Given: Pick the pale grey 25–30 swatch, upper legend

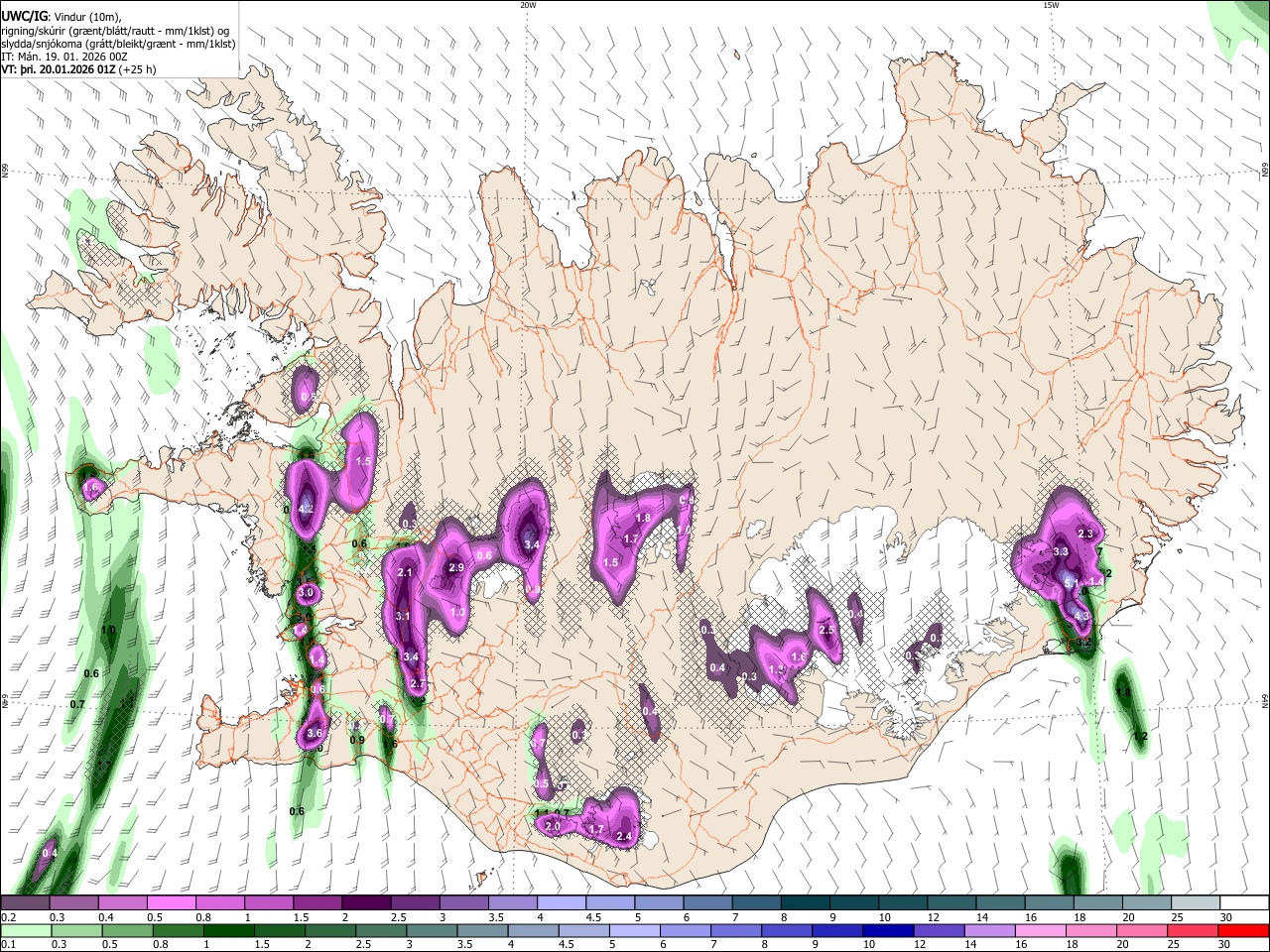Looking at the screenshot, I should 1195,902.
